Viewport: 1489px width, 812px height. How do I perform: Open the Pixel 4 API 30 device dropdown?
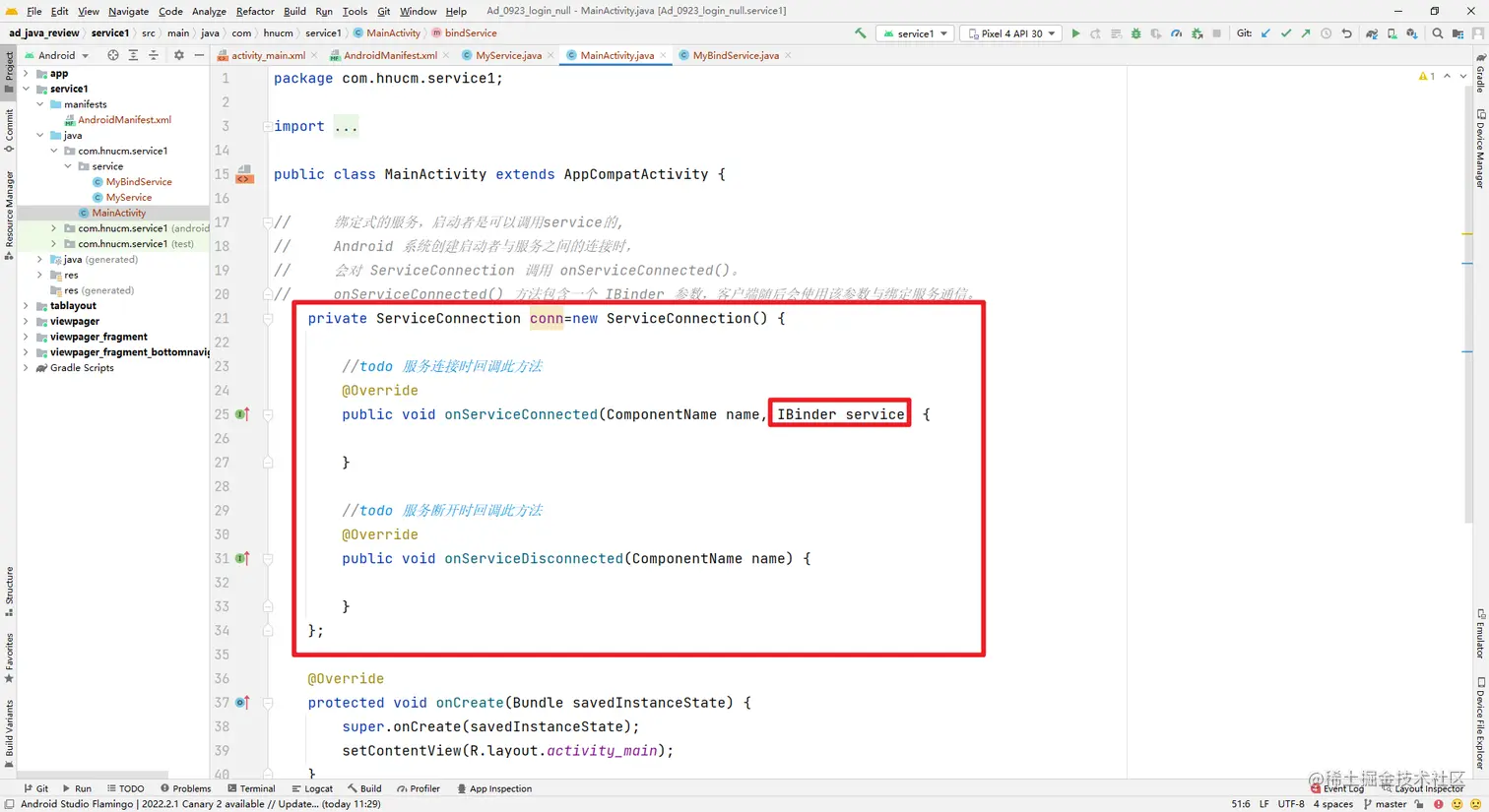[x=1011, y=33]
